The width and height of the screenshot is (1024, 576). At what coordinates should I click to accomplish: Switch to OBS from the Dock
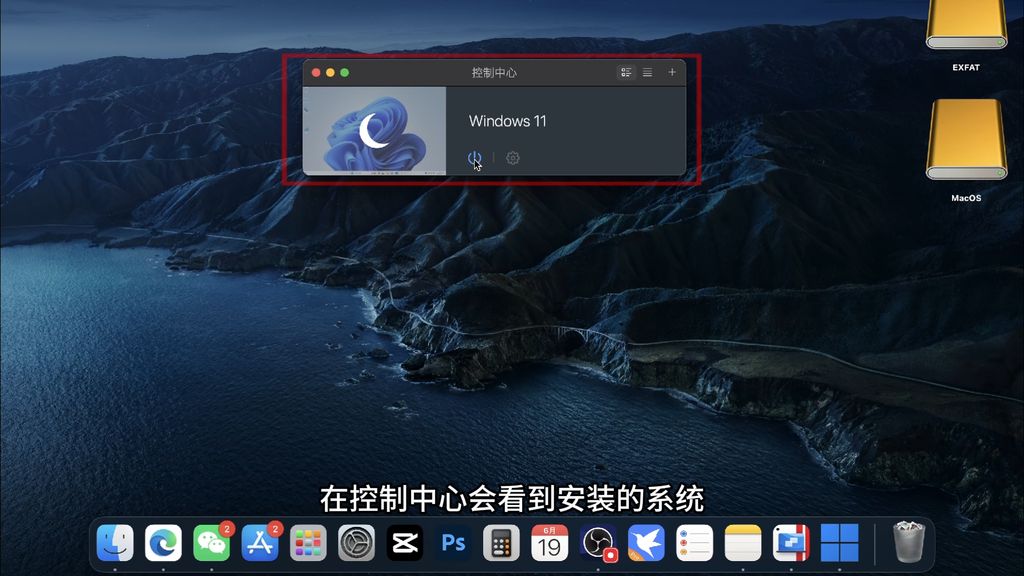(x=598, y=543)
